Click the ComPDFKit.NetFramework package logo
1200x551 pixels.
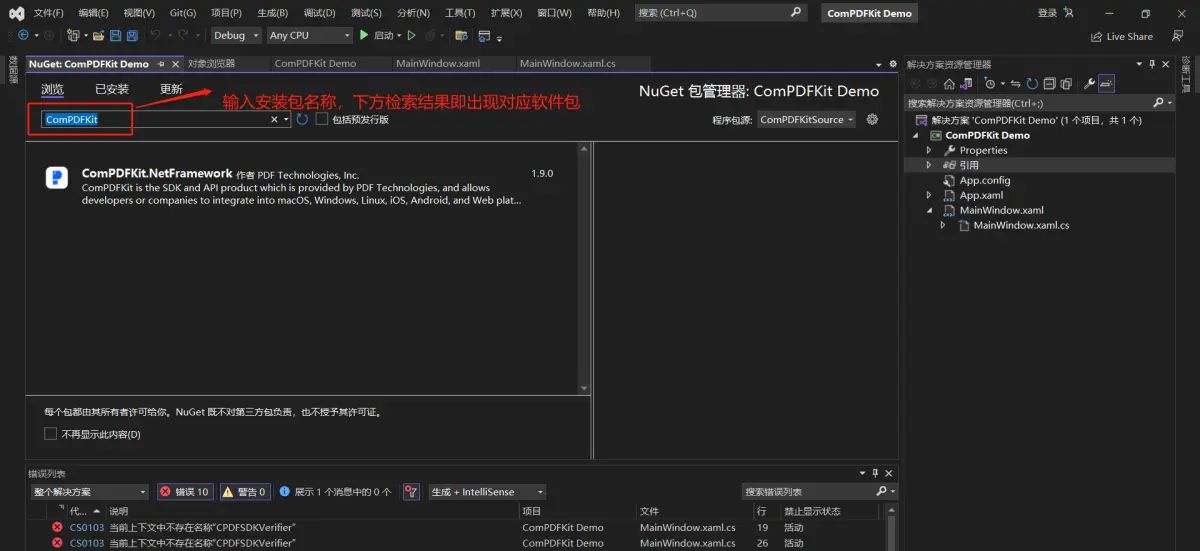pos(57,178)
